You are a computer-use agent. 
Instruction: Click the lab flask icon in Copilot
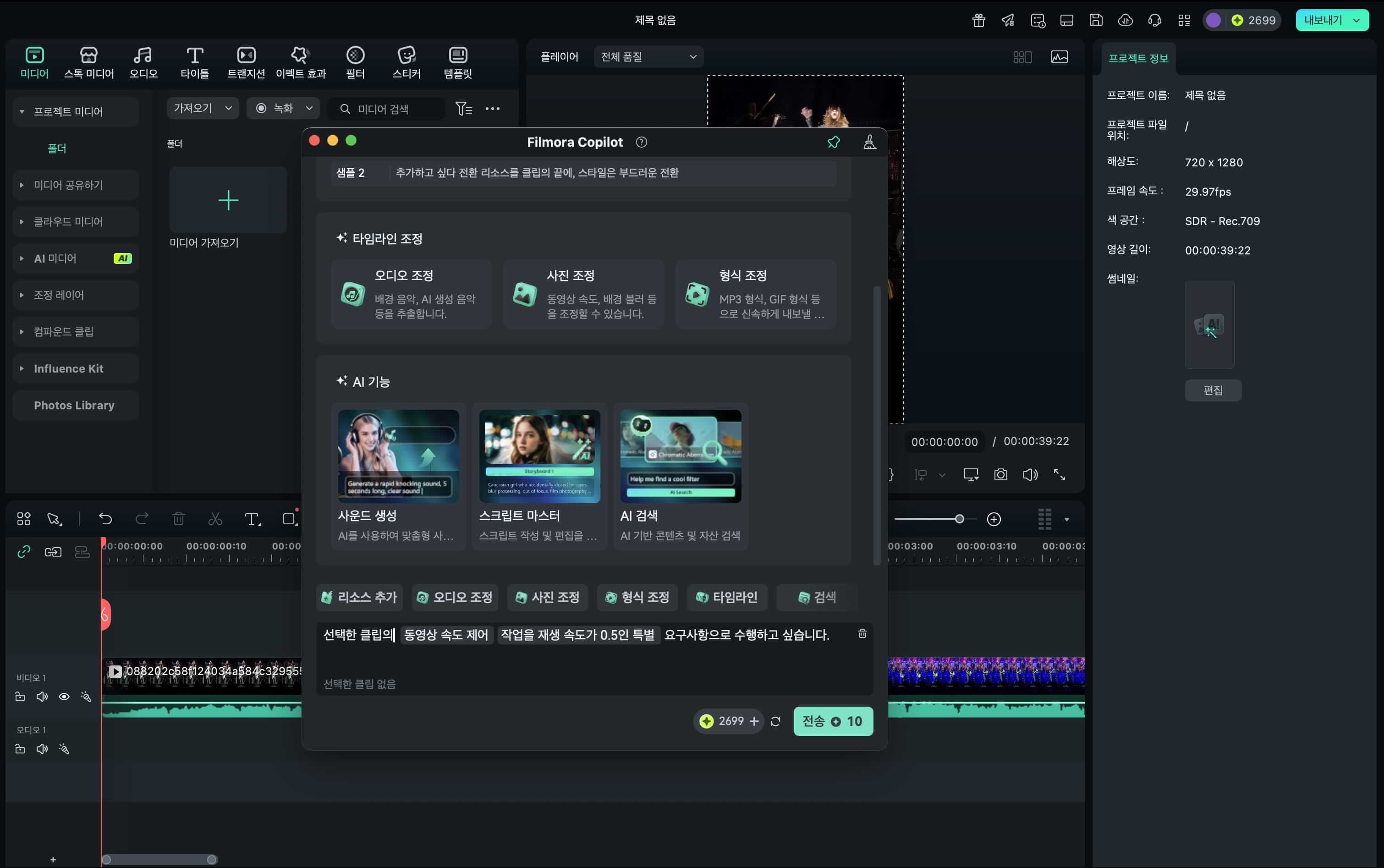pyautogui.click(x=870, y=142)
